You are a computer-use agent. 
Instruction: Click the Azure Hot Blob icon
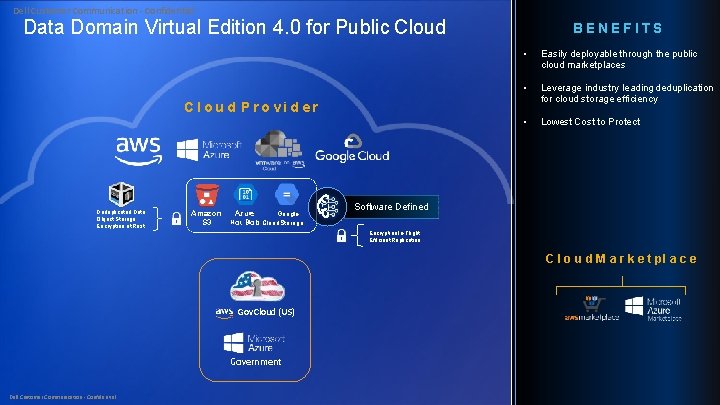click(x=245, y=194)
